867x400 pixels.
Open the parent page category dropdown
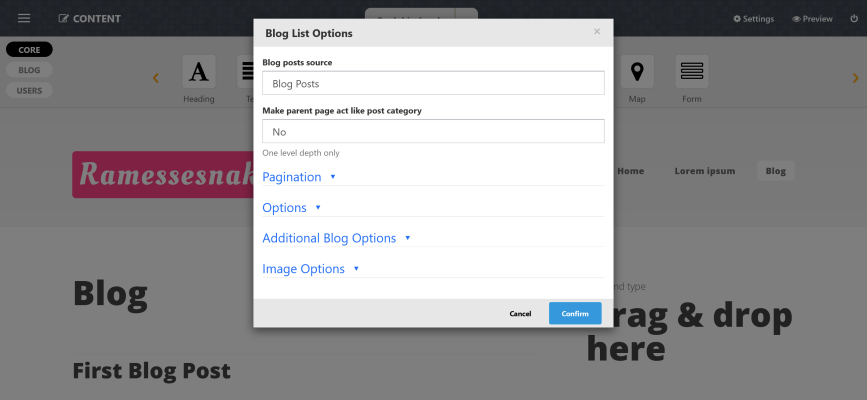[433, 131]
